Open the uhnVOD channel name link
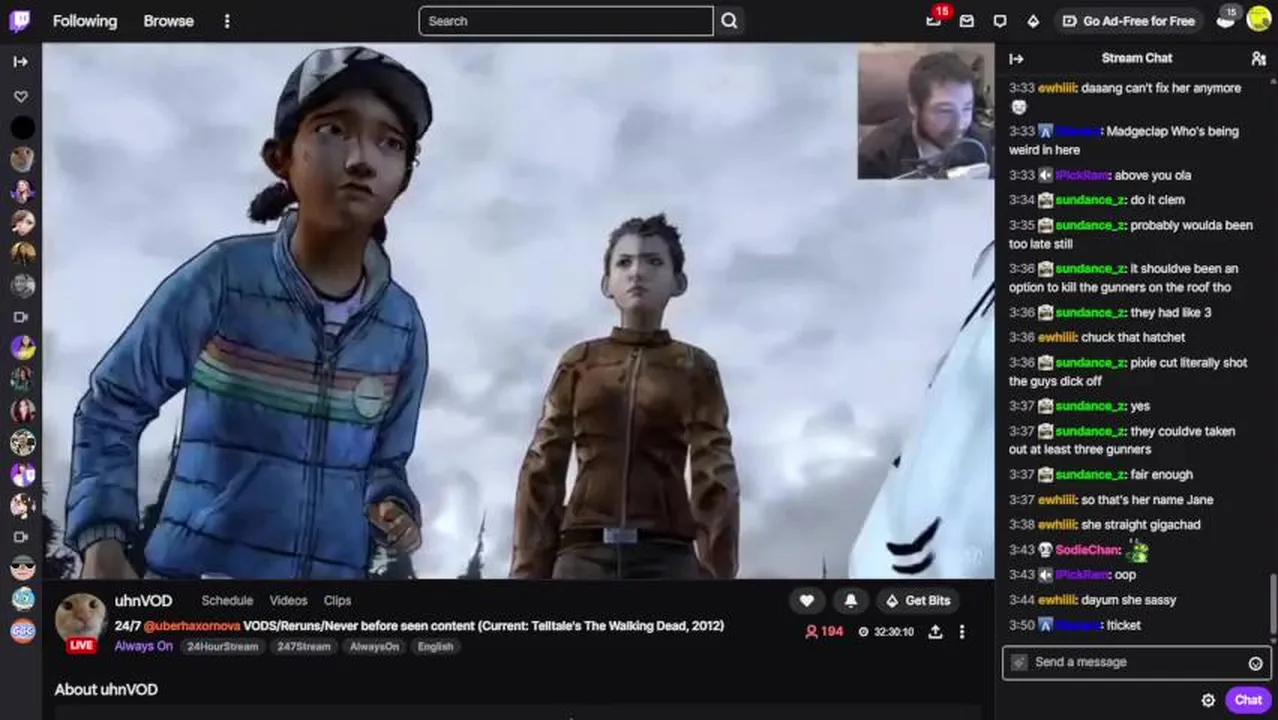This screenshot has width=1278, height=720. coord(143,601)
